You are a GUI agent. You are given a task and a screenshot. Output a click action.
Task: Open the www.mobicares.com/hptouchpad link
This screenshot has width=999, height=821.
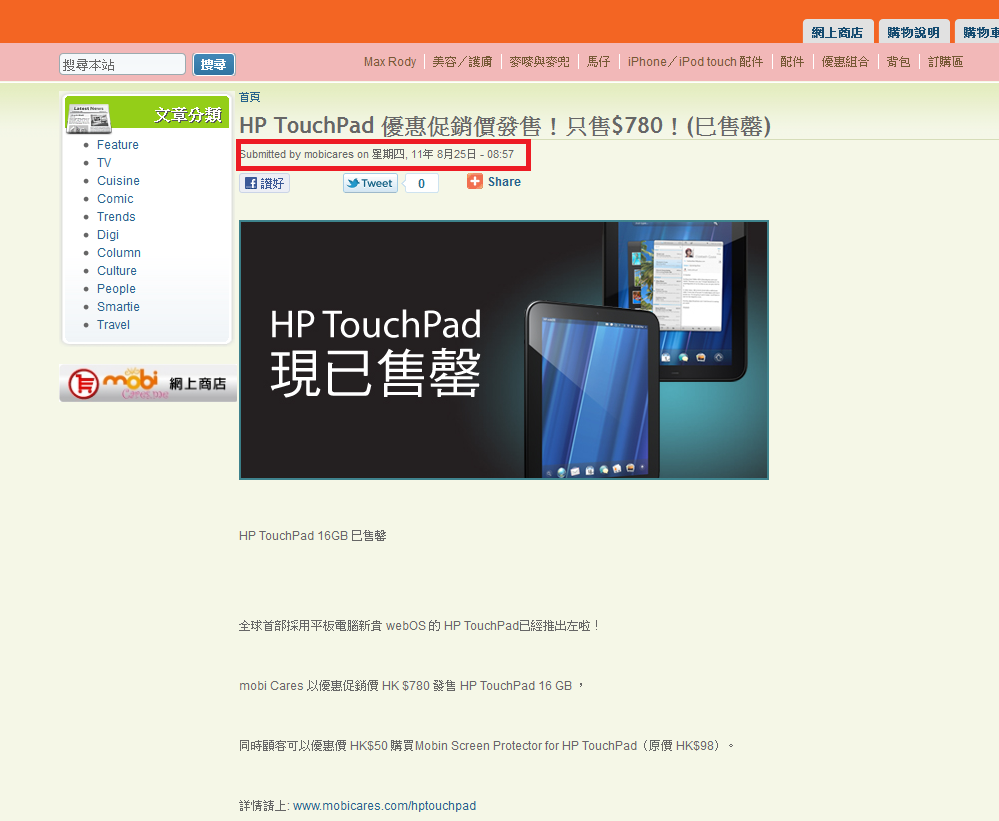tap(384, 806)
